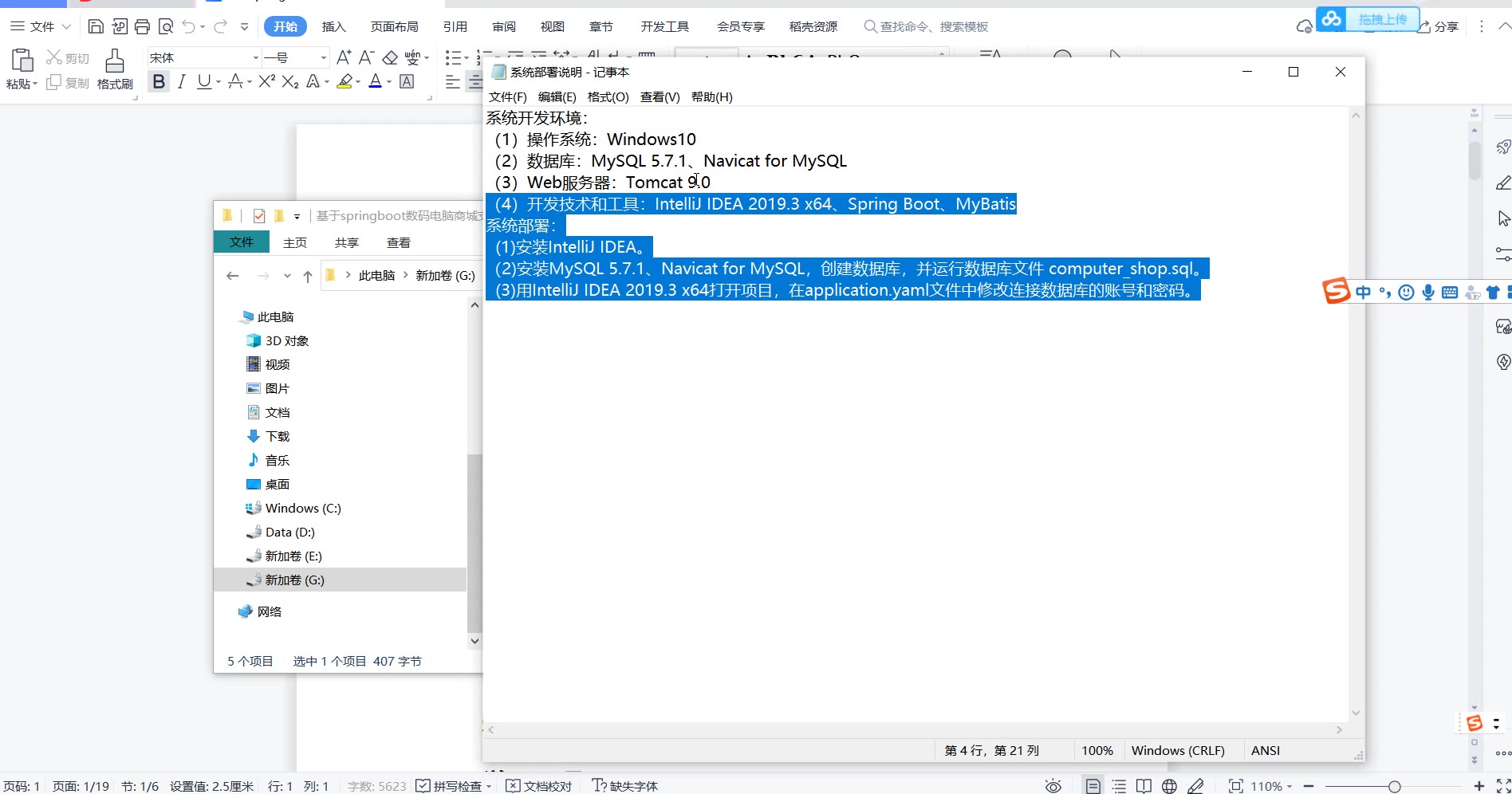Click 文档校对 in WPS status bar
This screenshot has height=794, width=1512.
[x=539, y=786]
